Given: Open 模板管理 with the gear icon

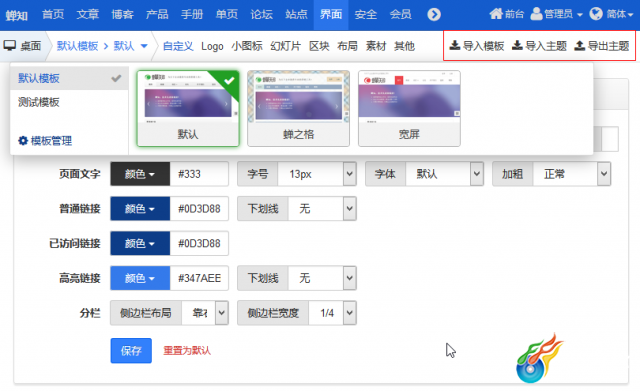Looking at the screenshot, I should [45, 141].
